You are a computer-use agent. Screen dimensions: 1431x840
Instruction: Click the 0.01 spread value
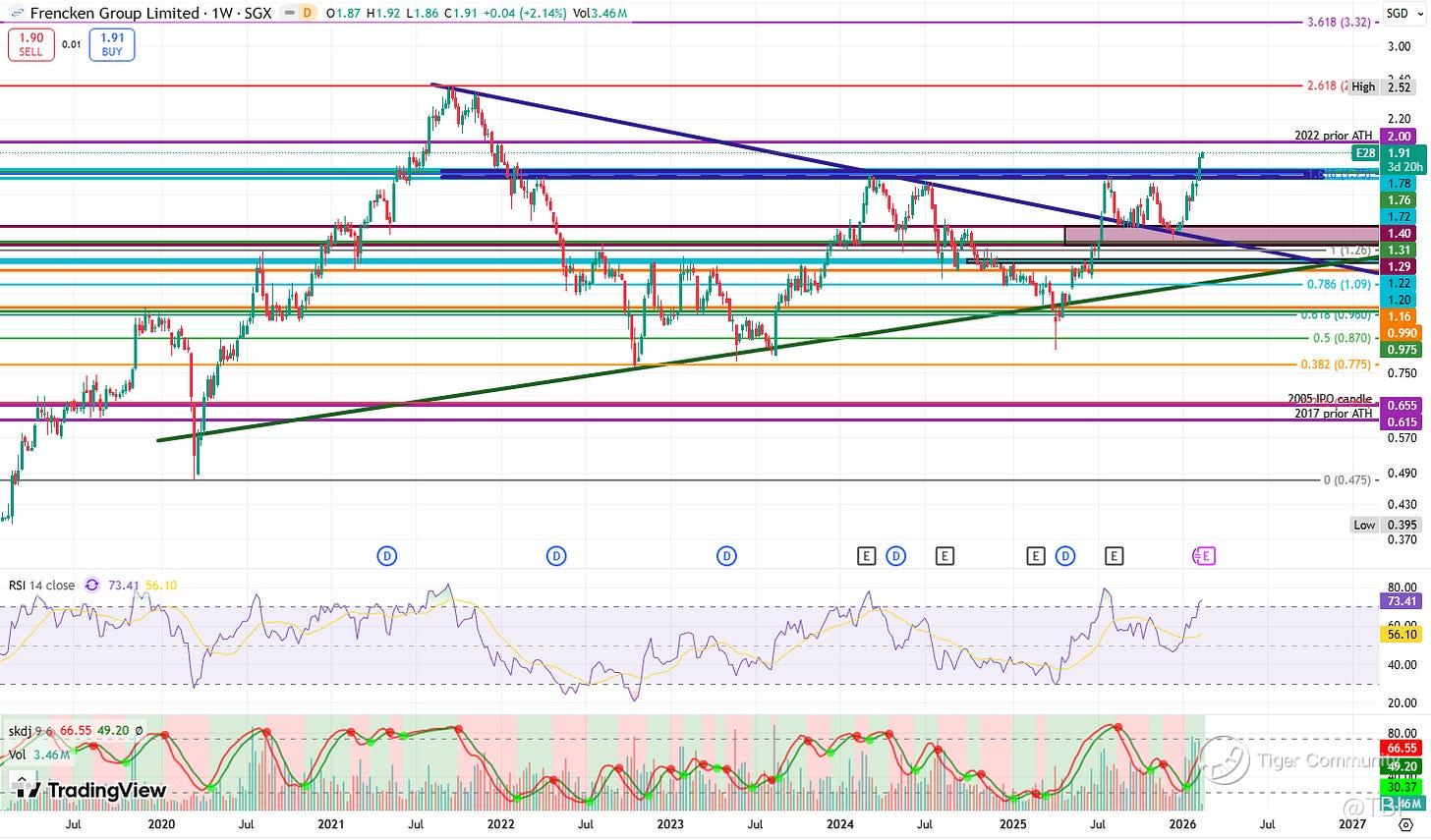coord(72,44)
